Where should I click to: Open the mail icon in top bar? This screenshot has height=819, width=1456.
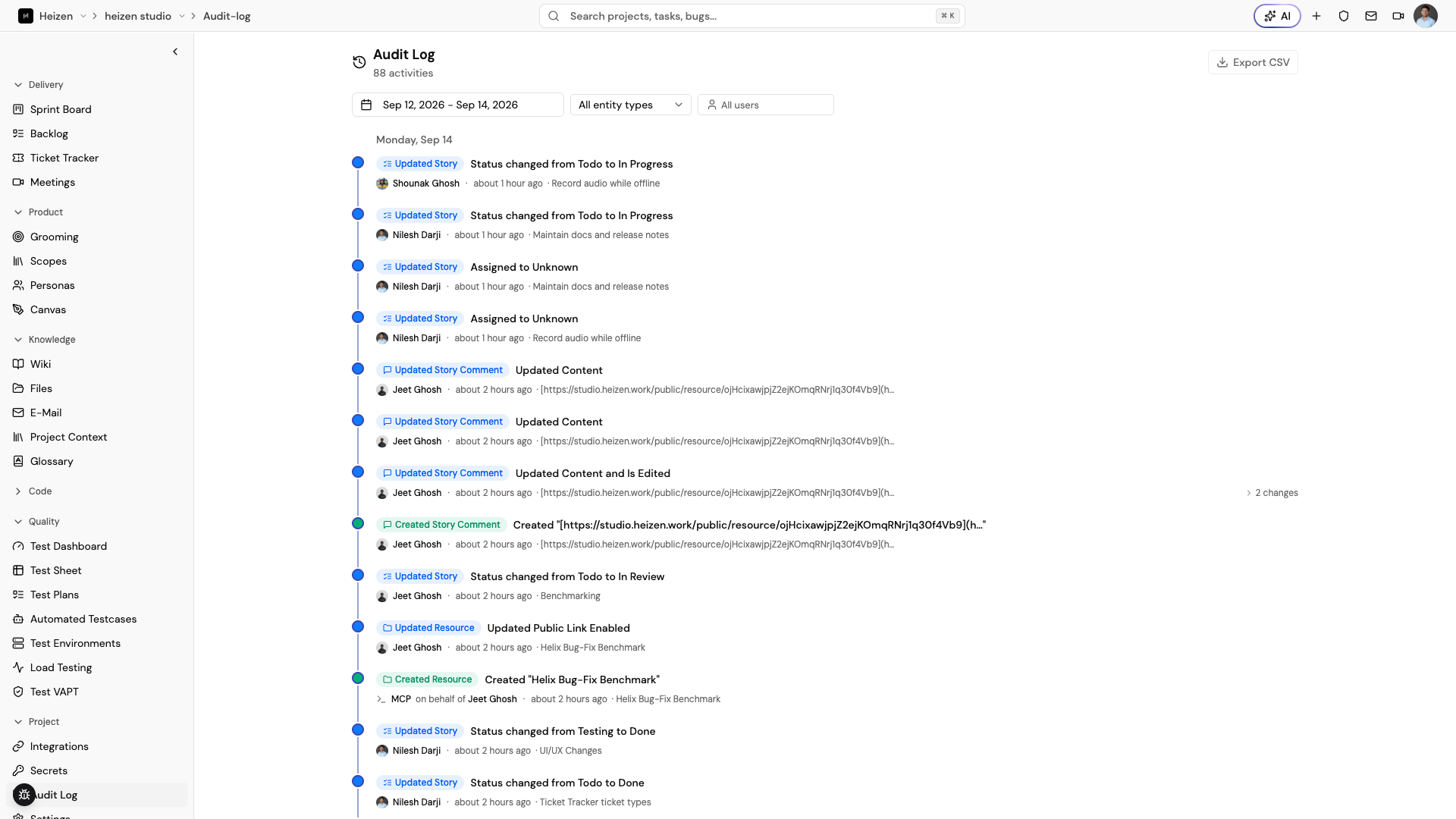click(1371, 16)
